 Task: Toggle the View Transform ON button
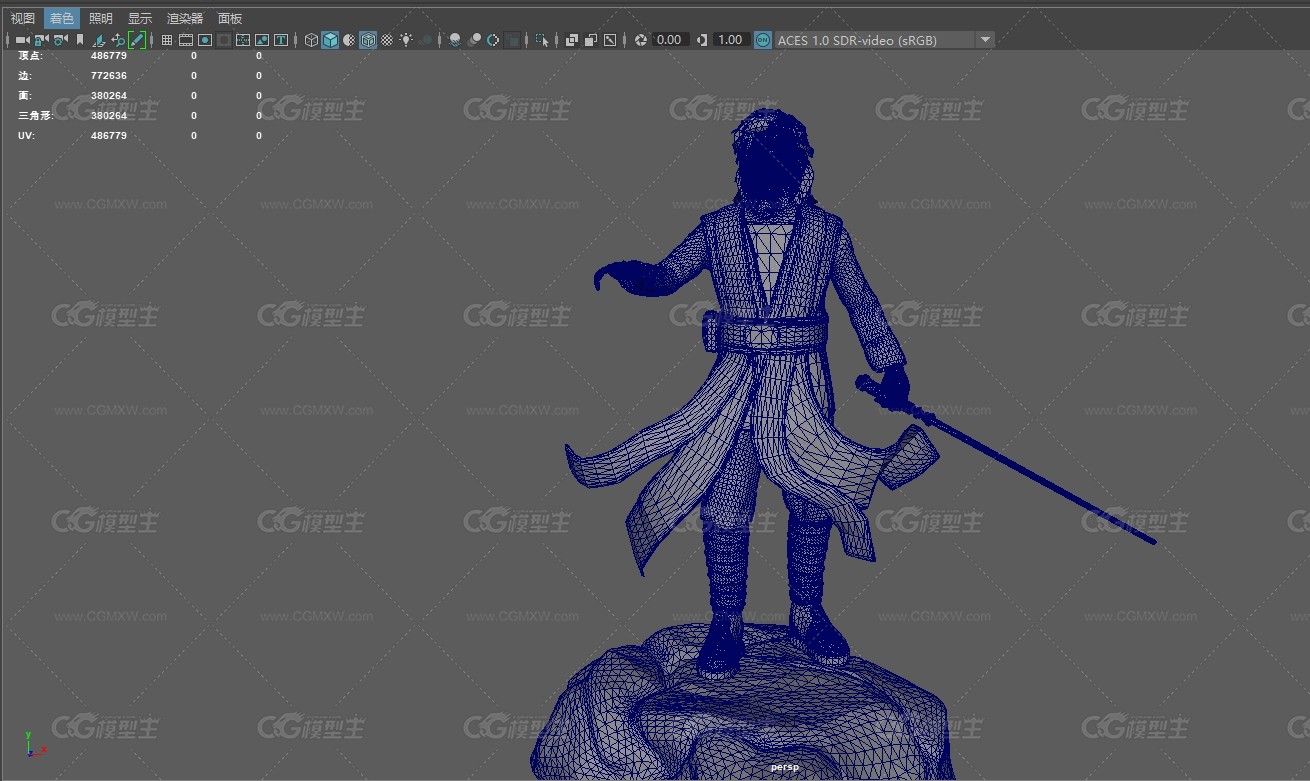(x=763, y=40)
